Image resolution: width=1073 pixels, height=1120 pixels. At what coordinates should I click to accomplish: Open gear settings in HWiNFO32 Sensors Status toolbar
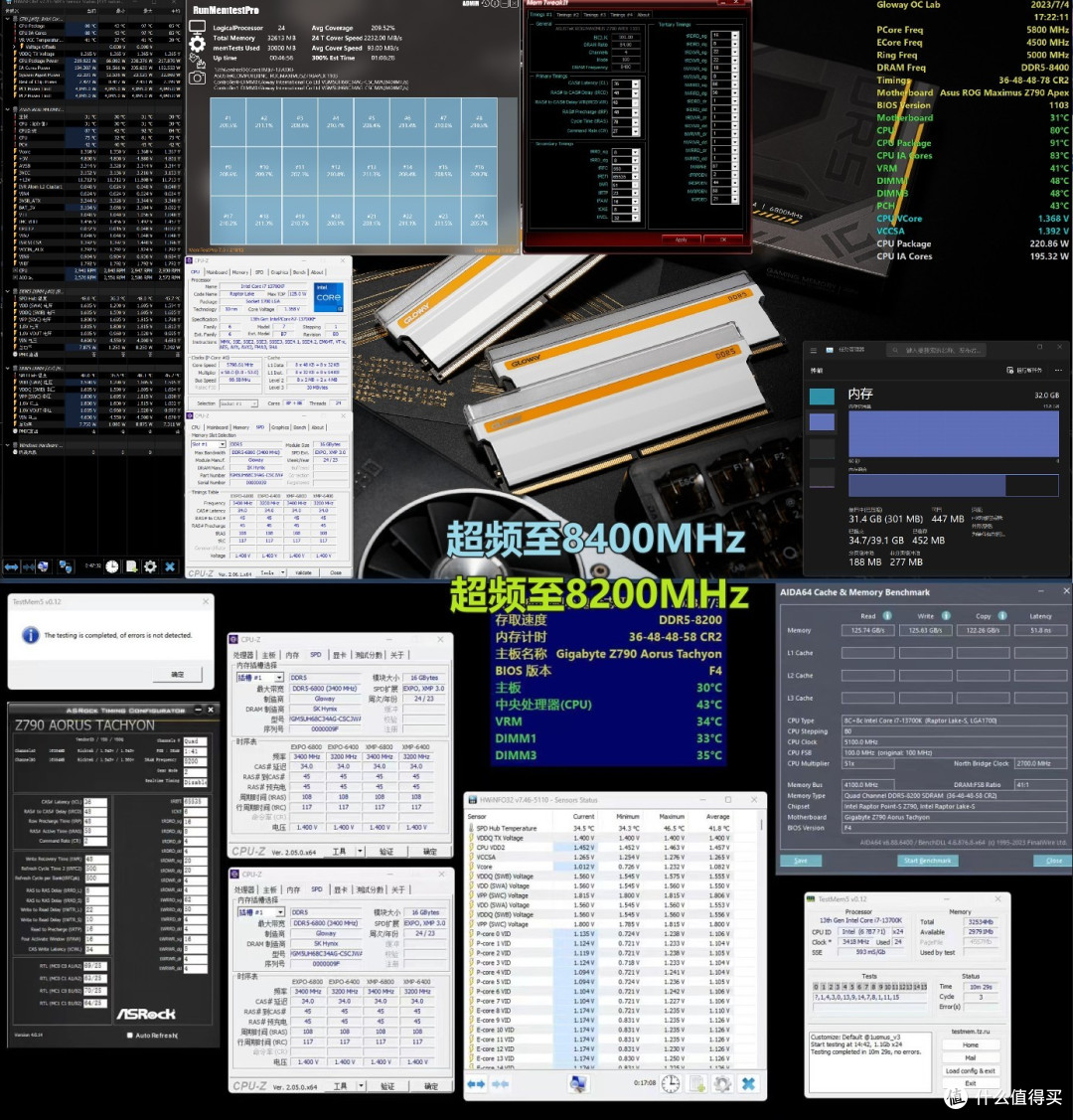point(721,1083)
